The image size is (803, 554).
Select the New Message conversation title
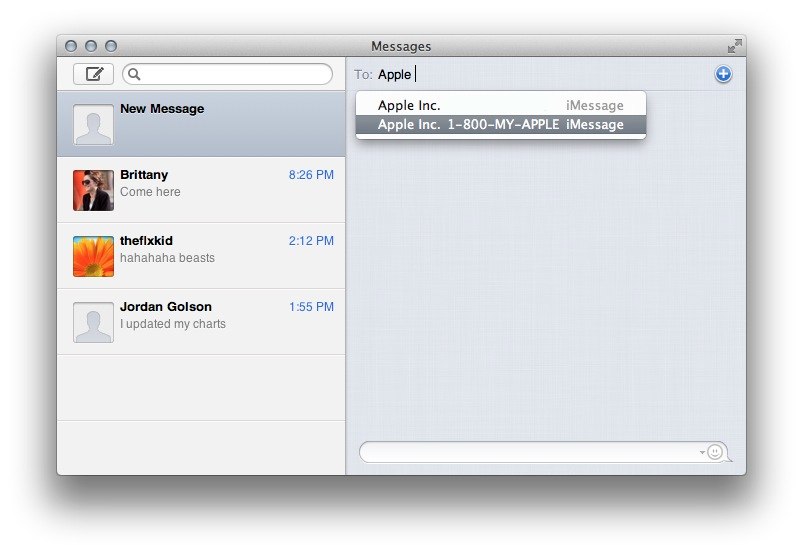coord(162,109)
